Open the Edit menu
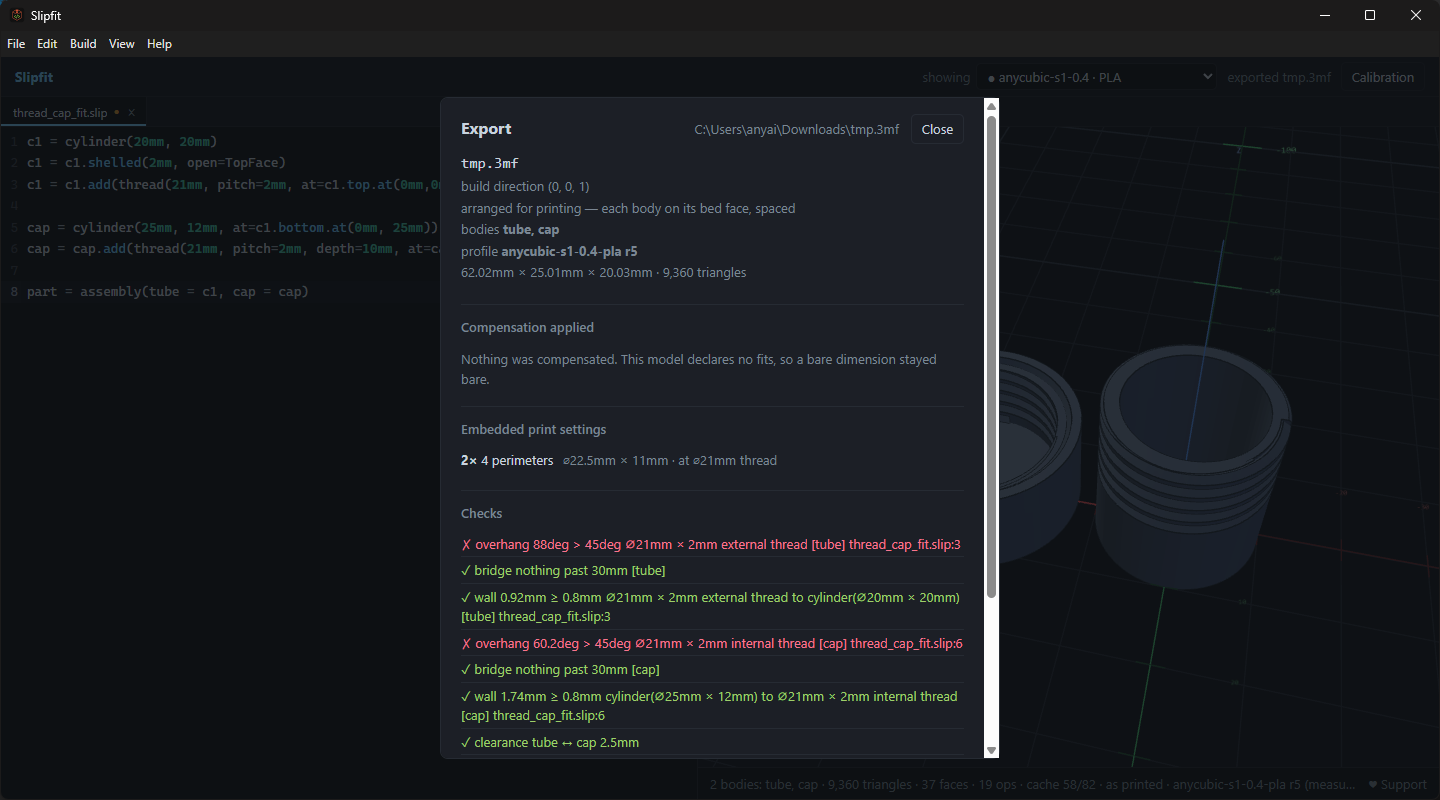 pos(47,44)
